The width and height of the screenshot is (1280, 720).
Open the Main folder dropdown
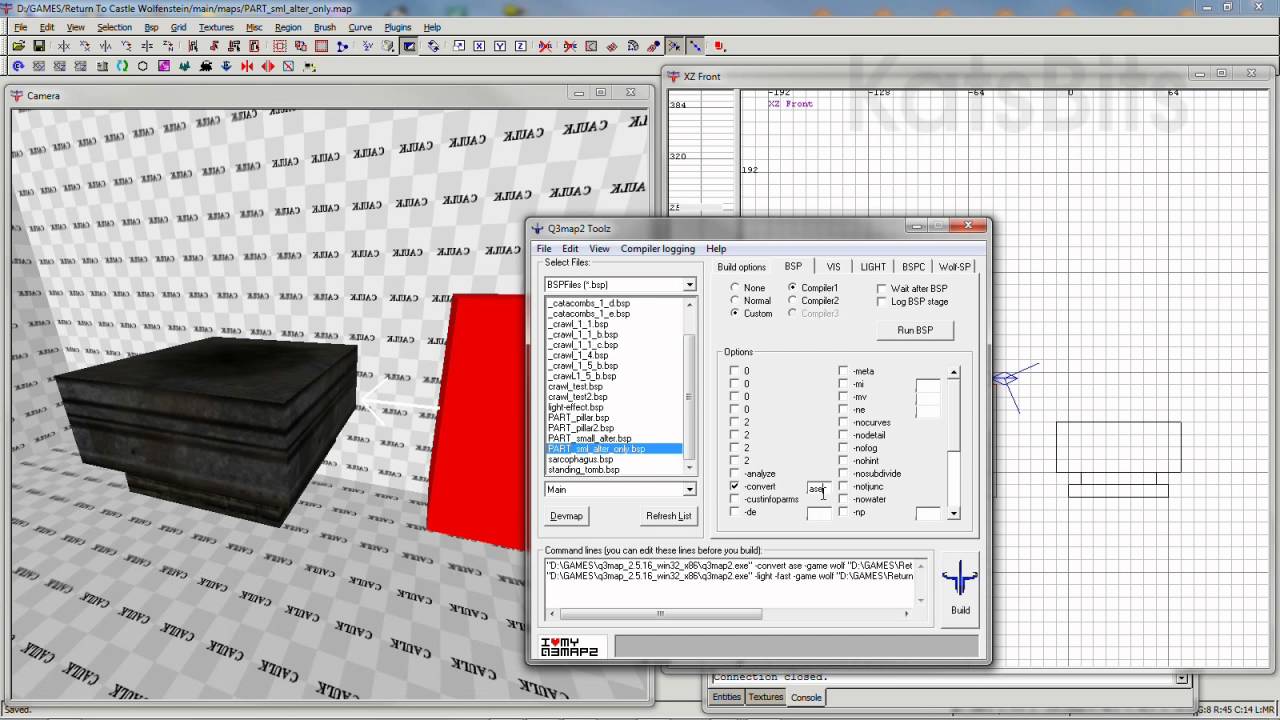(x=689, y=490)
